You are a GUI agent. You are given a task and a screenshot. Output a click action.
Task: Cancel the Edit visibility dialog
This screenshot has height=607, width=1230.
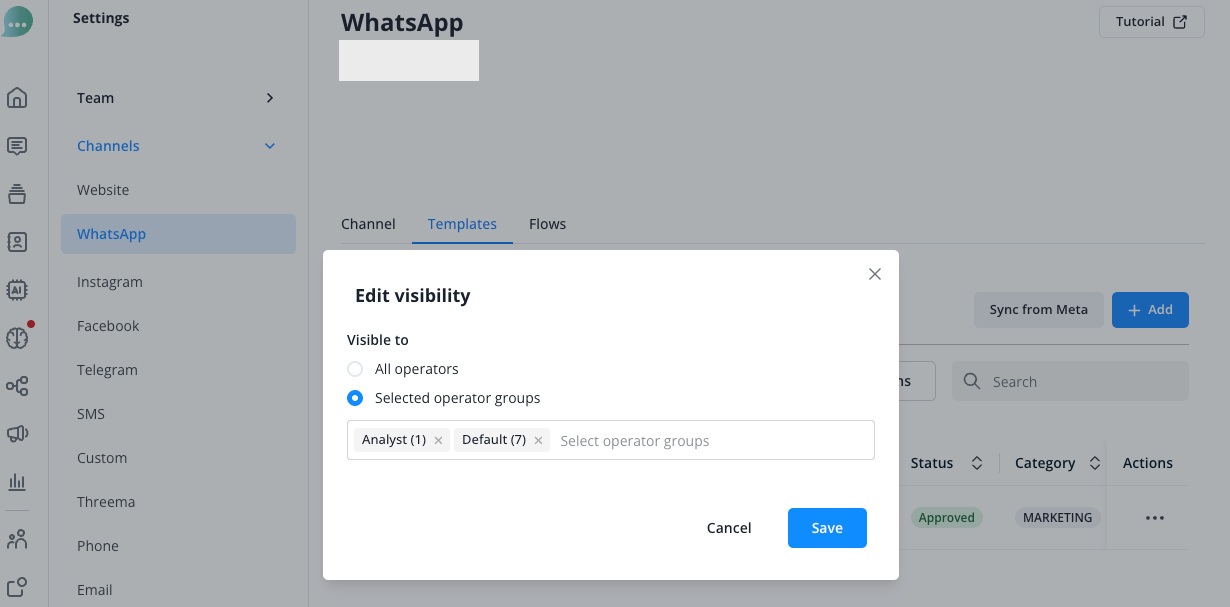click(729, 528)
